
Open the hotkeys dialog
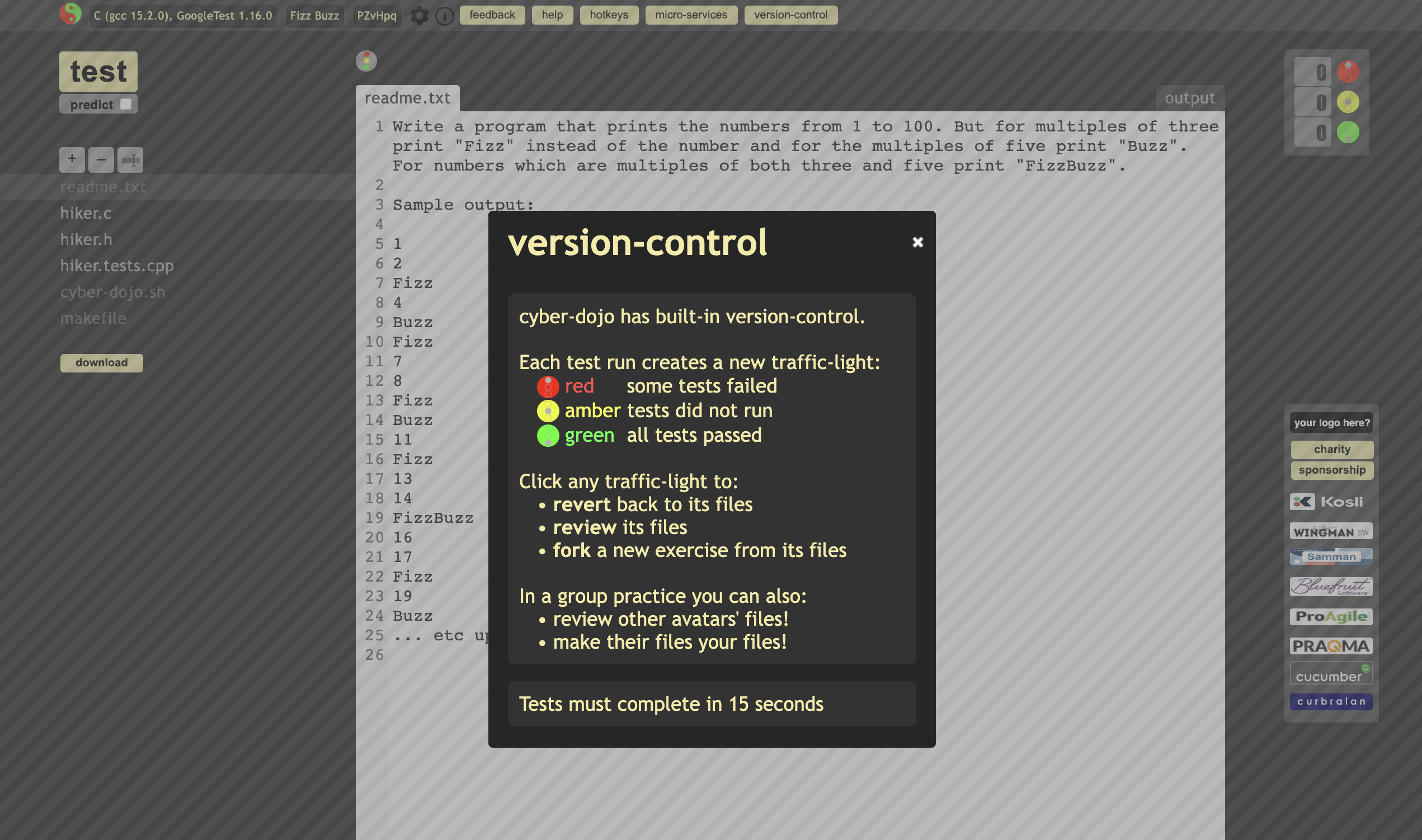click(x=609, y=15)
